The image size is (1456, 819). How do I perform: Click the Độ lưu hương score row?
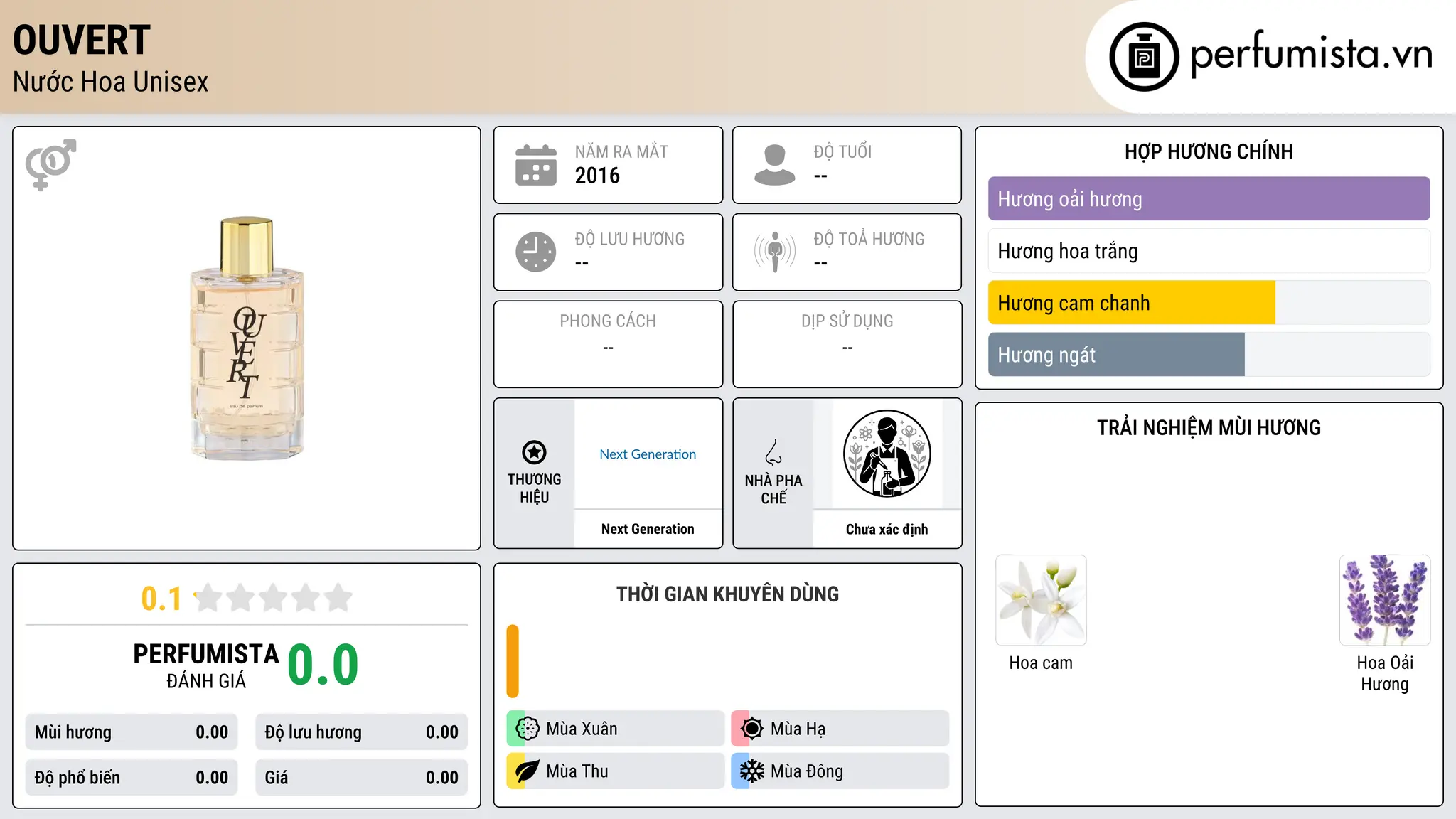361,732
